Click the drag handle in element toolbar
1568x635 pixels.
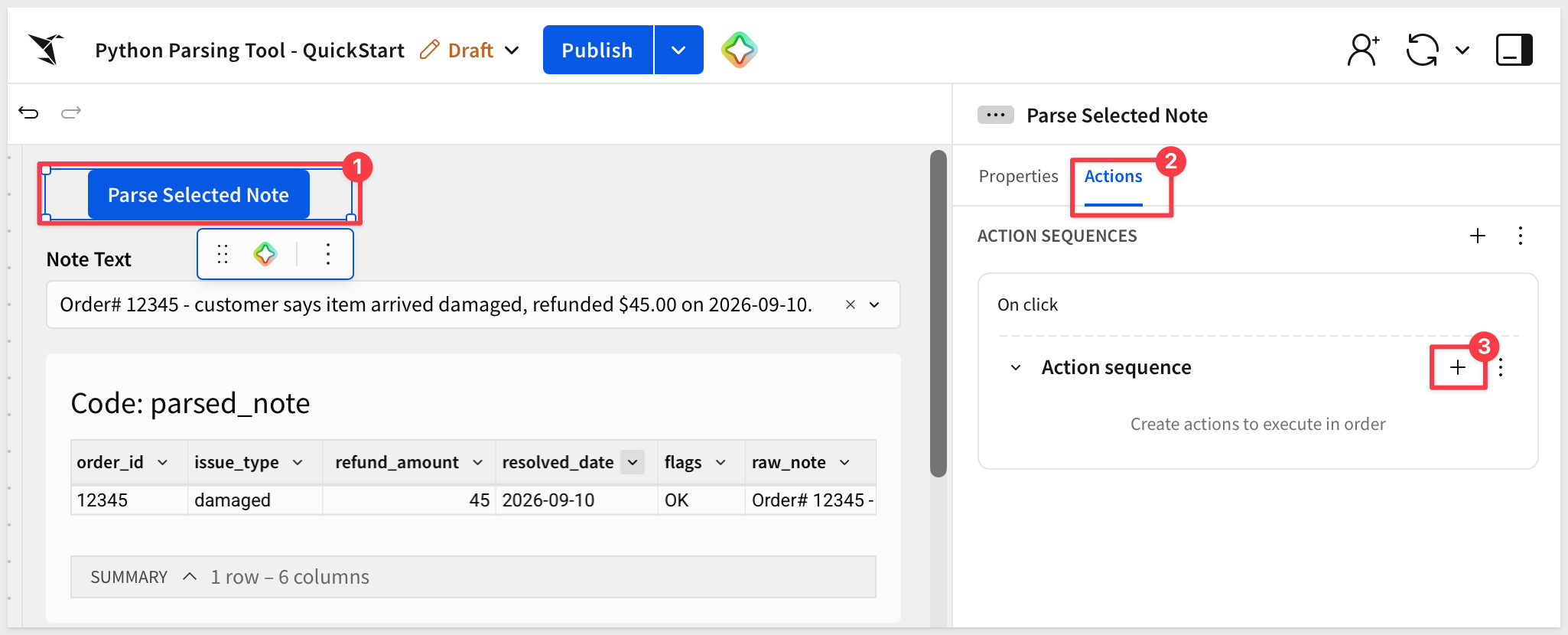pos(223,254)
